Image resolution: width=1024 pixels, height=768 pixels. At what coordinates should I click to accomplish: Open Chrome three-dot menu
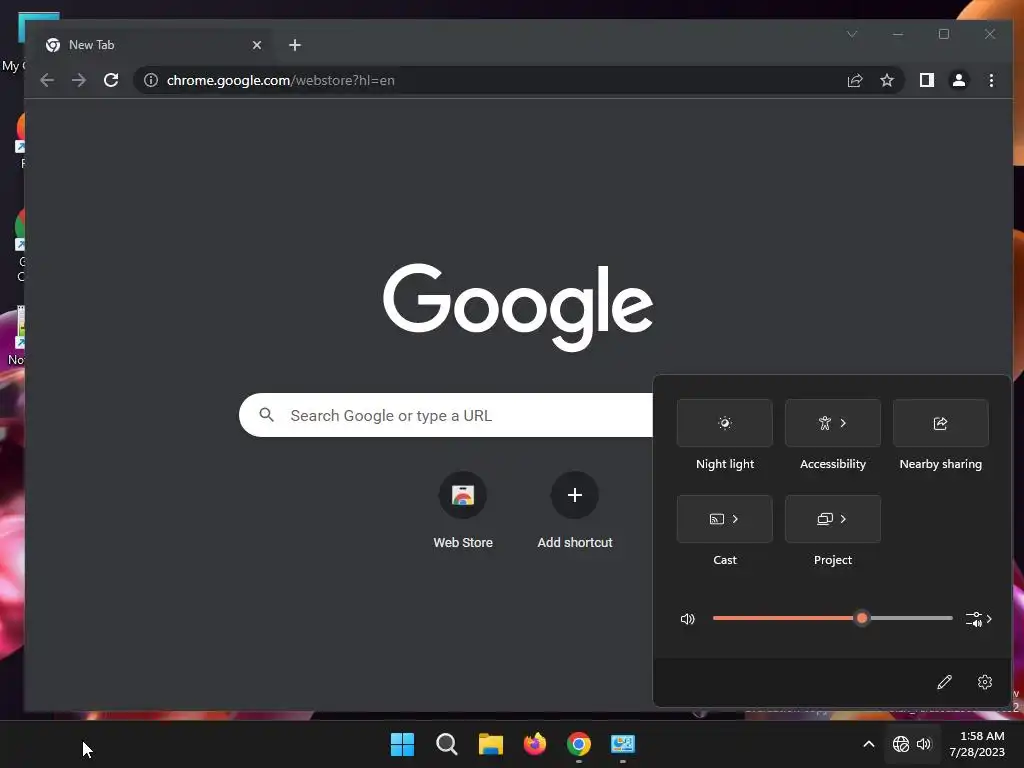point(991,80)
